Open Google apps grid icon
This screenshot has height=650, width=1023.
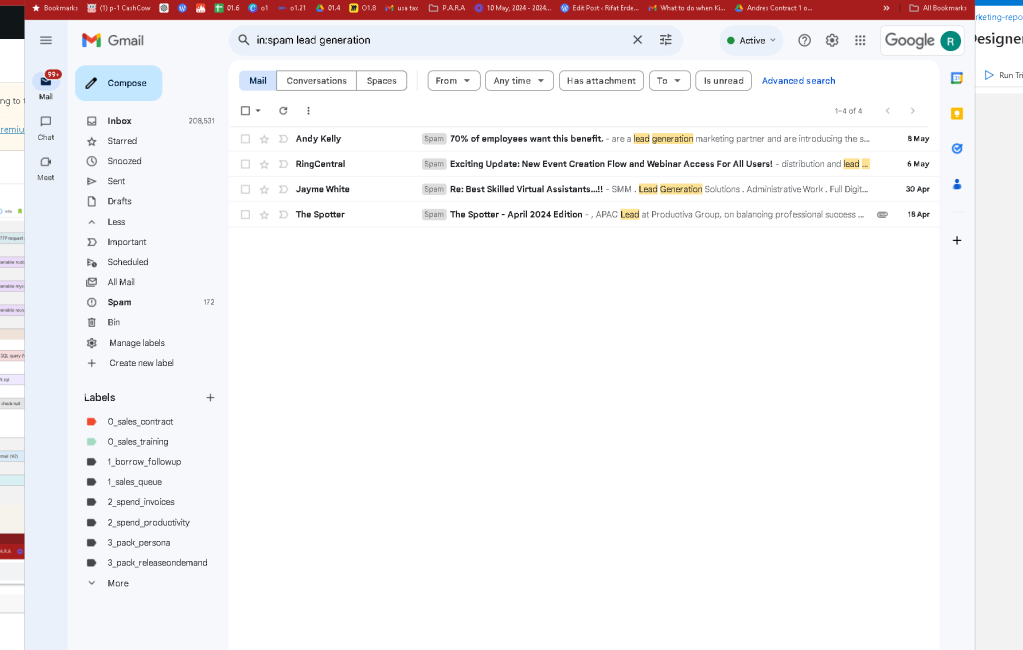coord(860,40)
